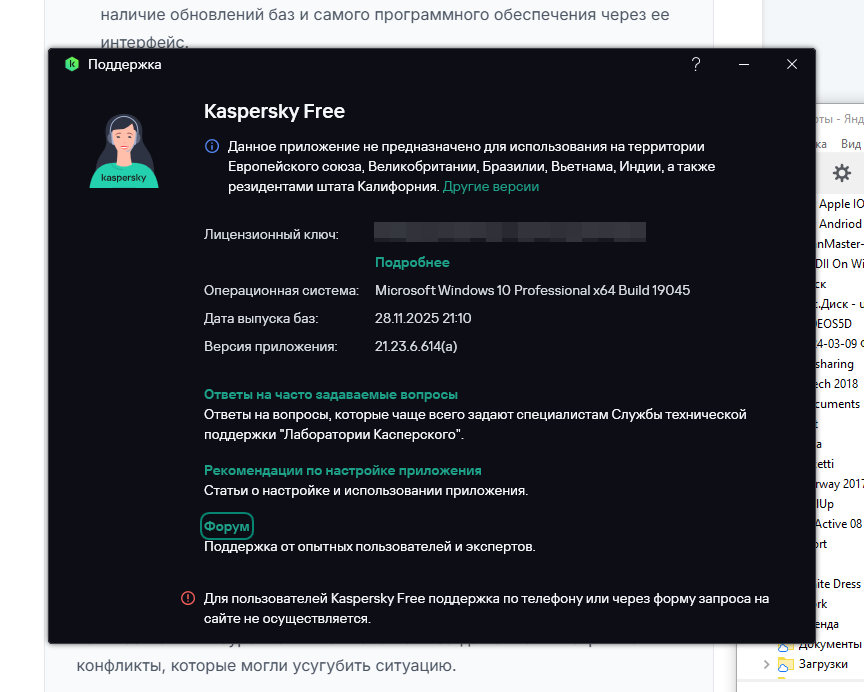Open Ответы на часто задаваемые вопросы

331,394
